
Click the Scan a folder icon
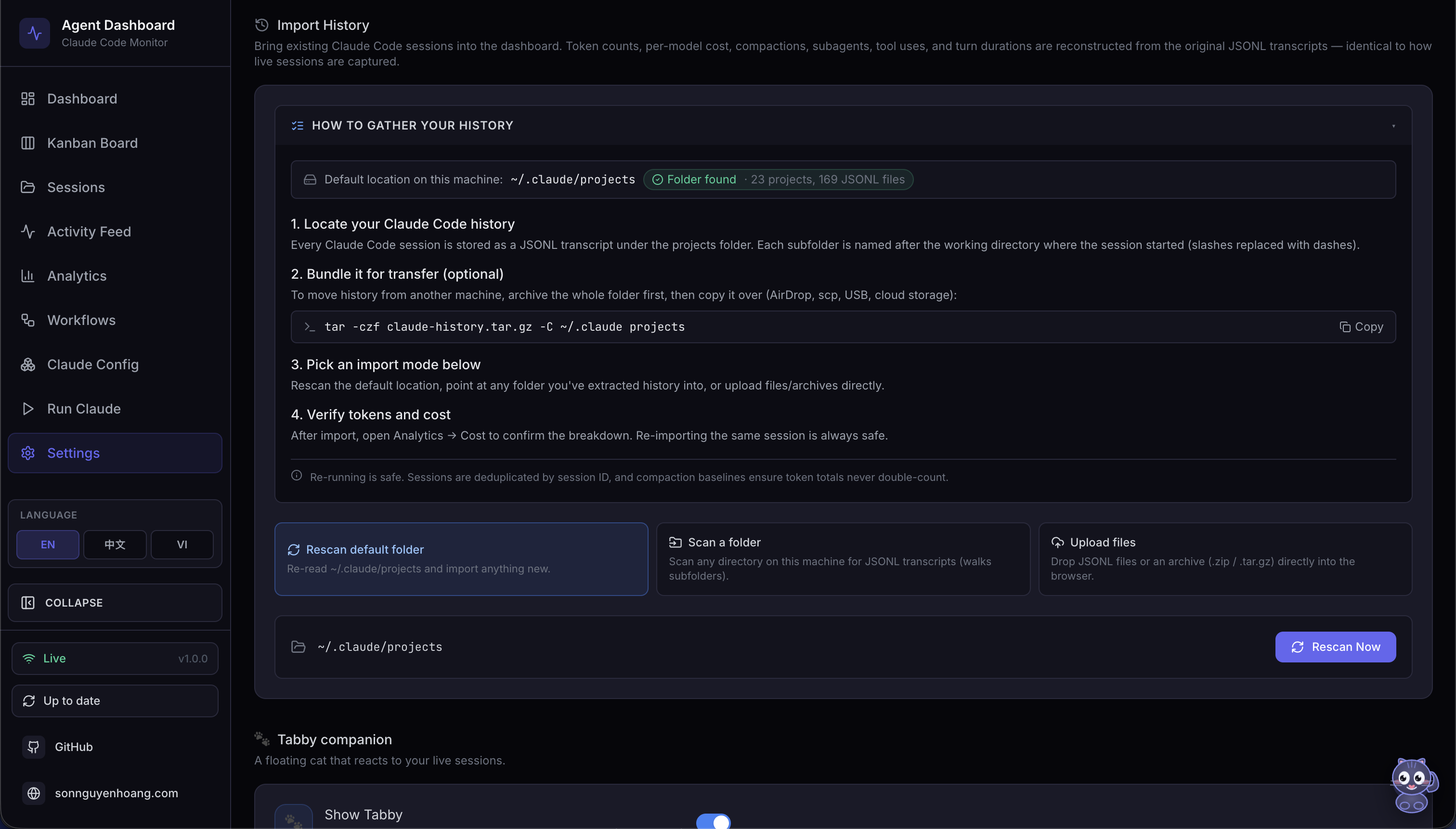(676, 543)
